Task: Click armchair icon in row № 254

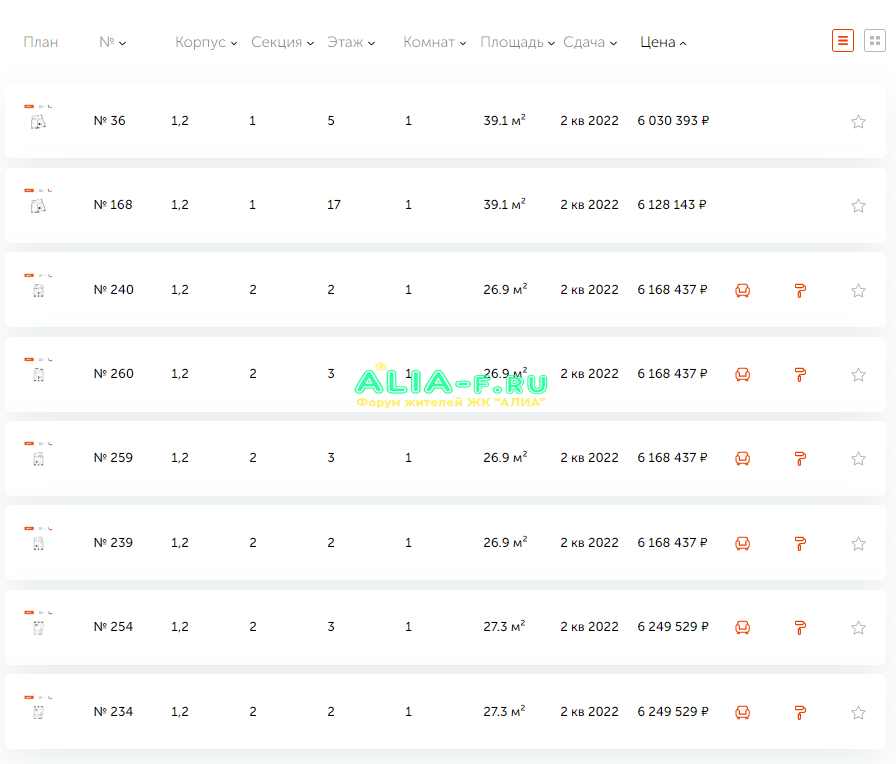Action: click(742, 627)
